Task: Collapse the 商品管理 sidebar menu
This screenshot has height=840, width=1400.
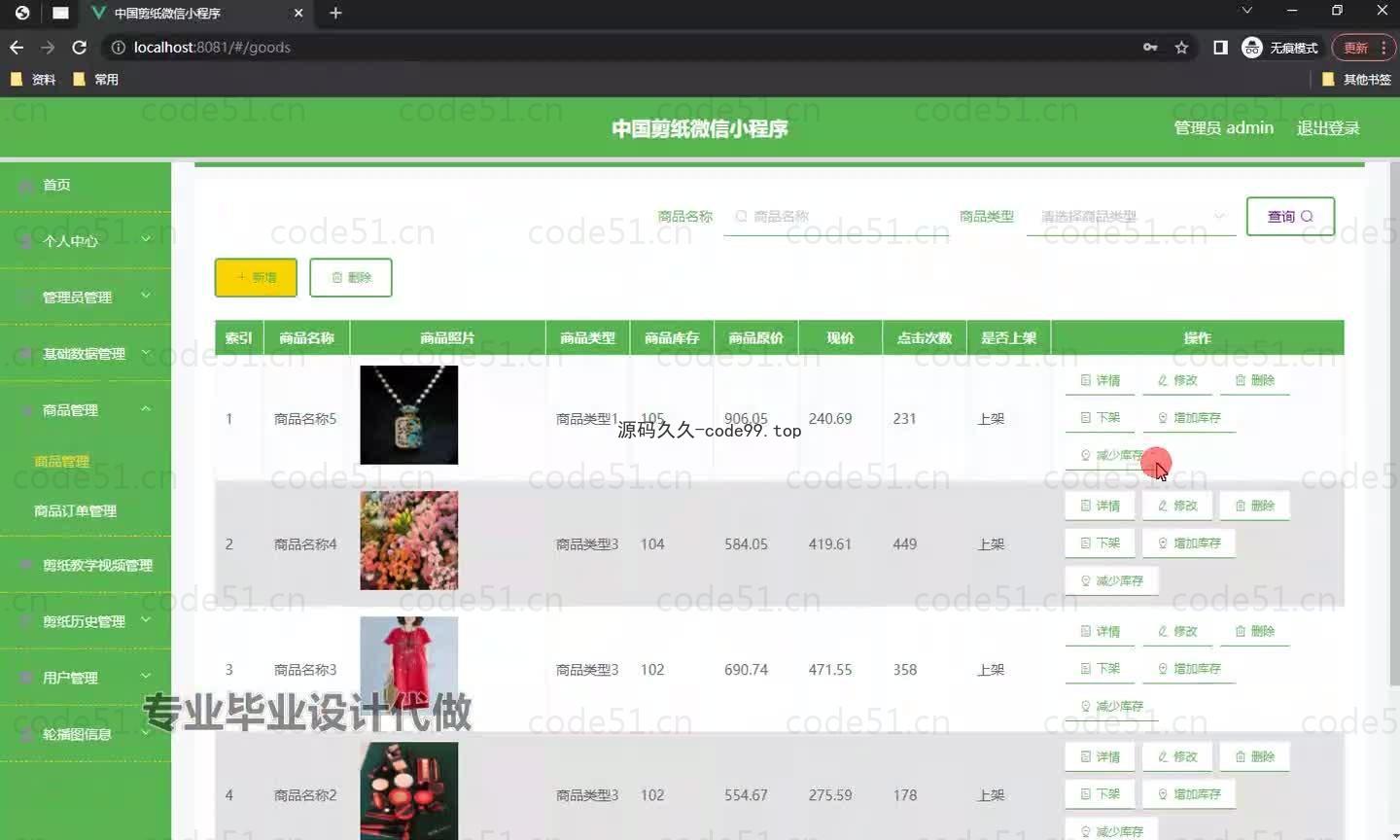Action: tap(86, 409)
